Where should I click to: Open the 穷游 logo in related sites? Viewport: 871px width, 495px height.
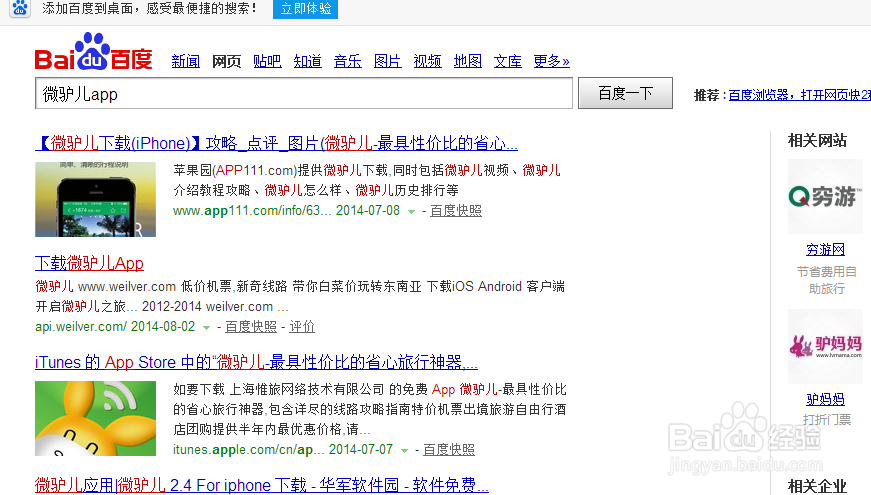coord(825,196)
